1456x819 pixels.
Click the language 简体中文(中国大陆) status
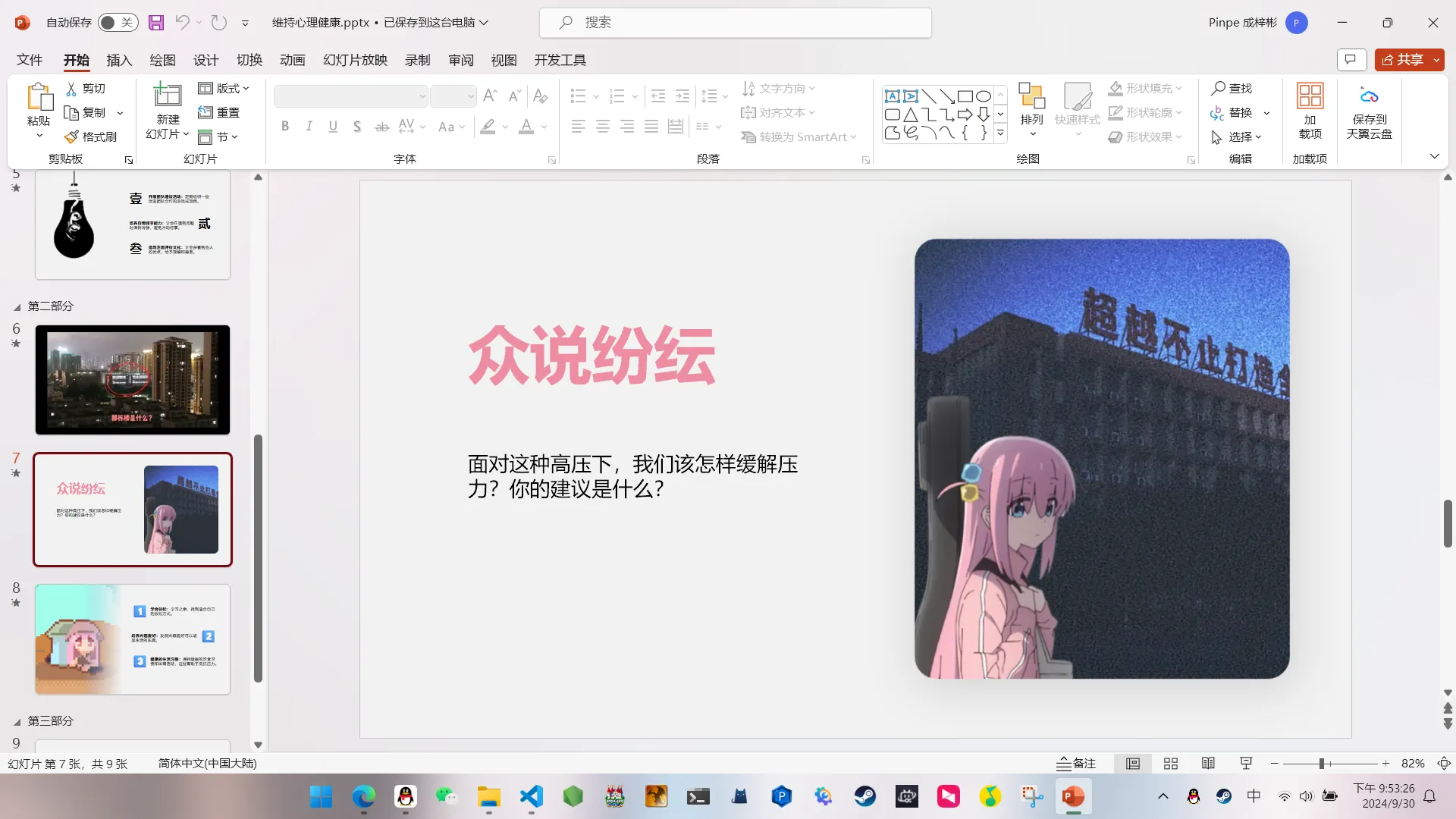pos(207,764)
